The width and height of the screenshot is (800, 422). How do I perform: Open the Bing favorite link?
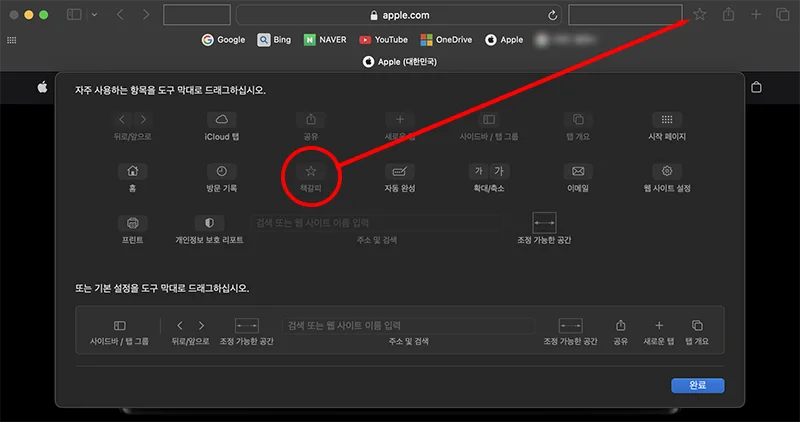[x=274, y=40]
